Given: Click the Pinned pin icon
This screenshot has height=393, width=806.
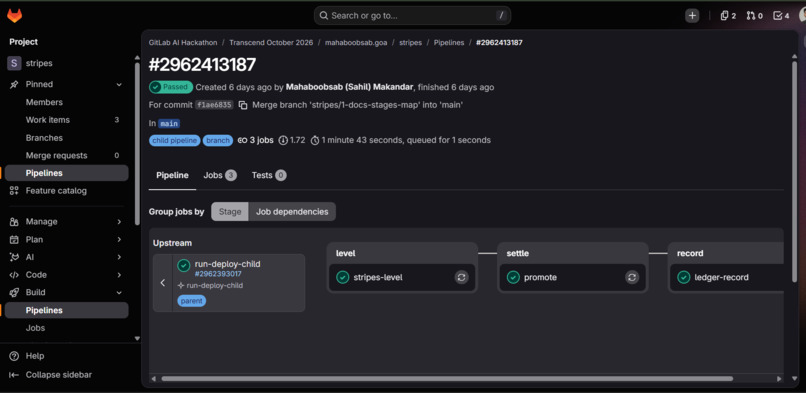Looking at the screenshot, I should click(14, 84).
